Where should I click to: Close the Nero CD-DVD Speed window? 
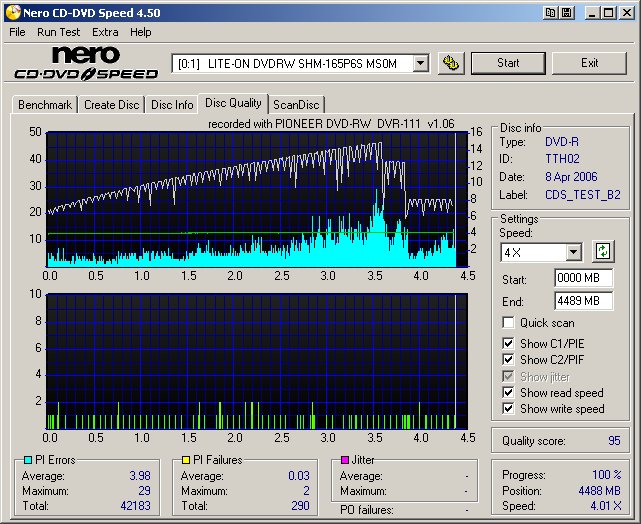point(626,13)
